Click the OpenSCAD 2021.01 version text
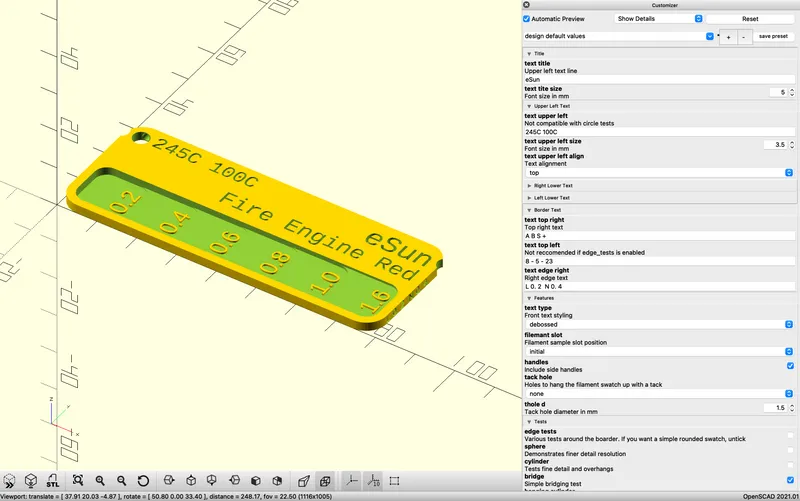Viewport: 800px width, 501px height. pyautogui.click(x=770, y=496)
